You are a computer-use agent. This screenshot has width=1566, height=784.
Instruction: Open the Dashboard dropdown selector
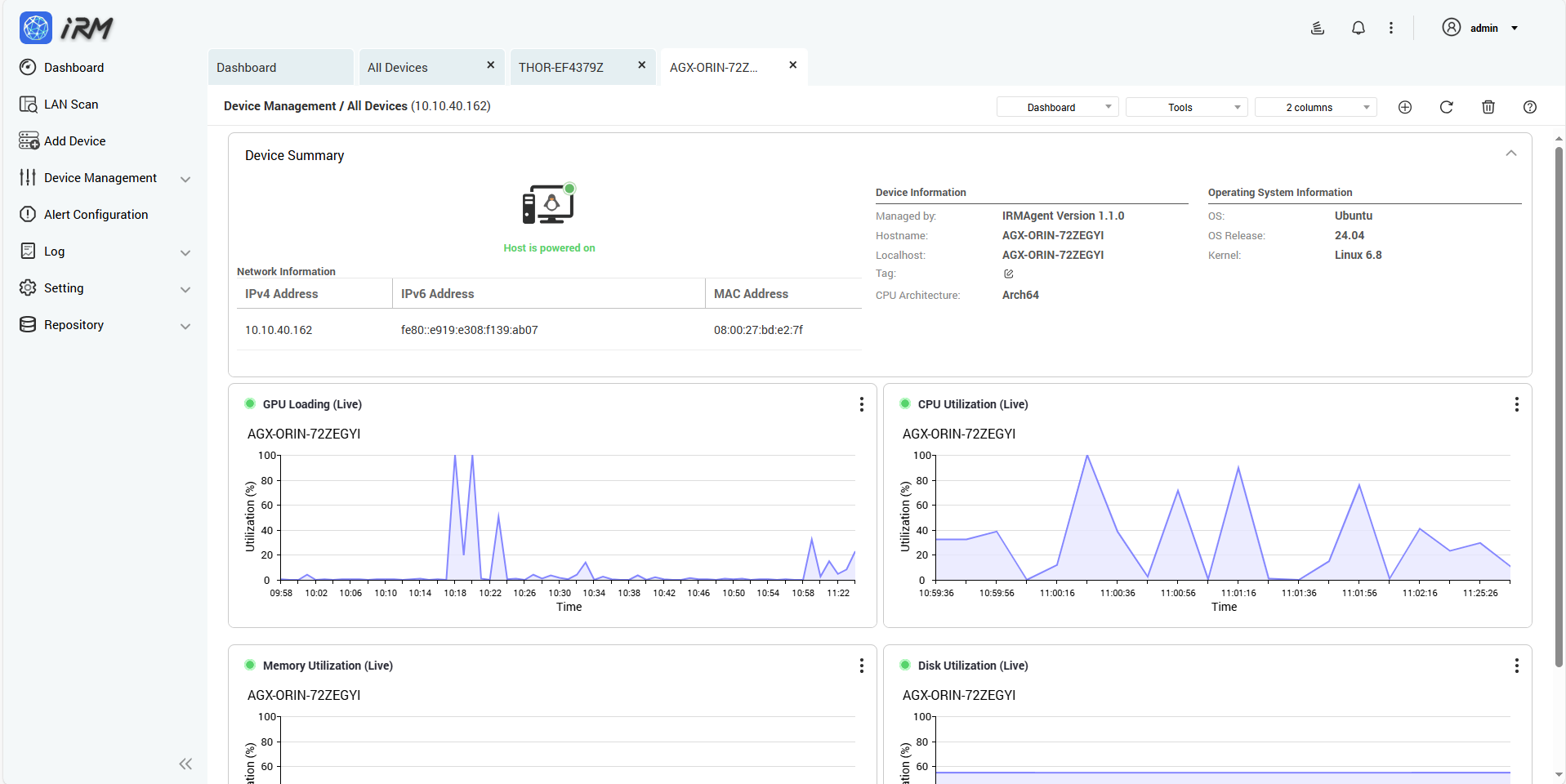[x=1057, y=107]
